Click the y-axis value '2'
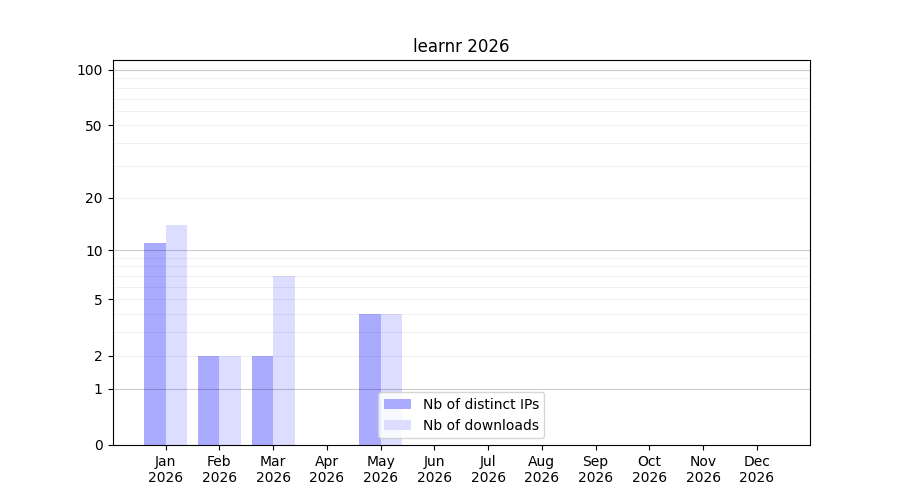The image size is (900, 500). (x=98, y=356)
